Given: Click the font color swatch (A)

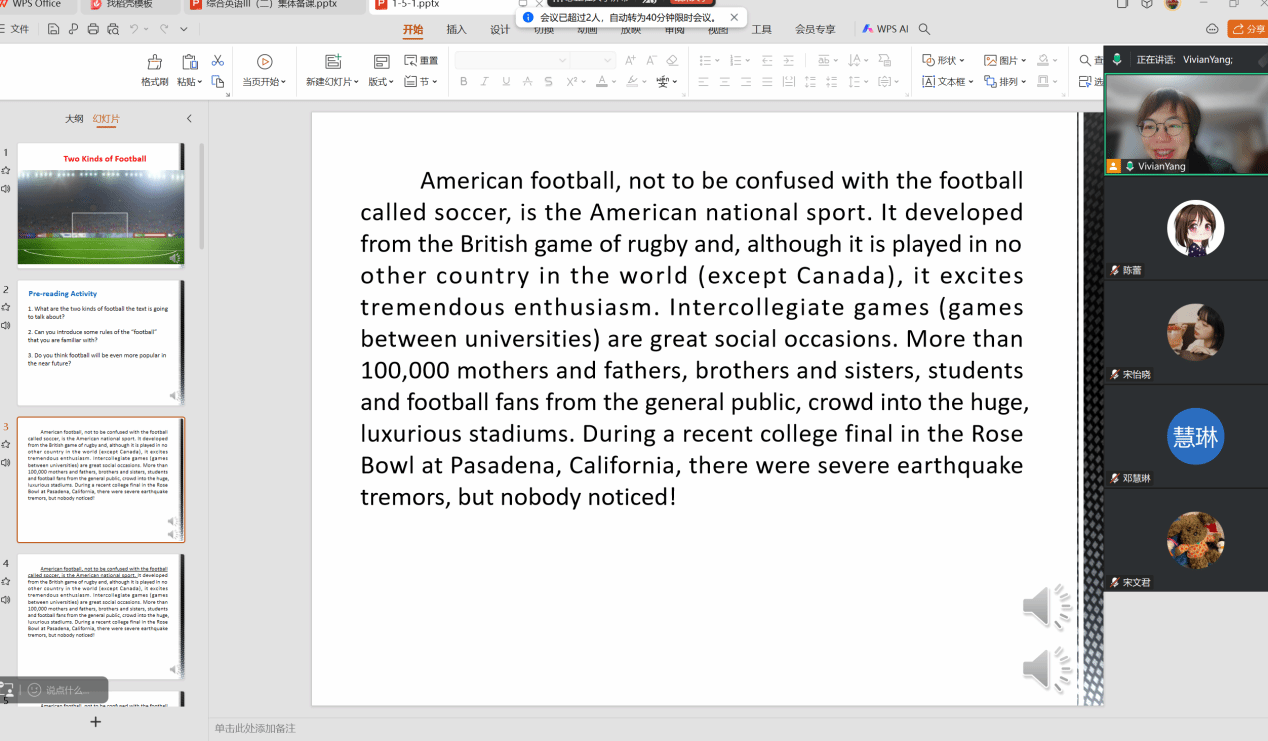Looking at the screenshot, I should coord(602,82).
